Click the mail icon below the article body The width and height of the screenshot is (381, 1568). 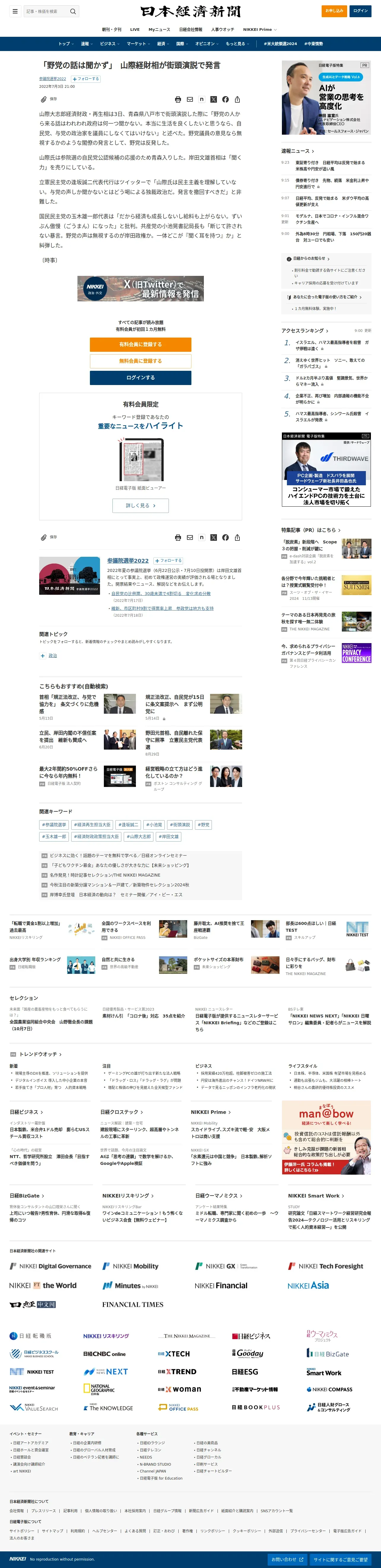coord(190,537)
